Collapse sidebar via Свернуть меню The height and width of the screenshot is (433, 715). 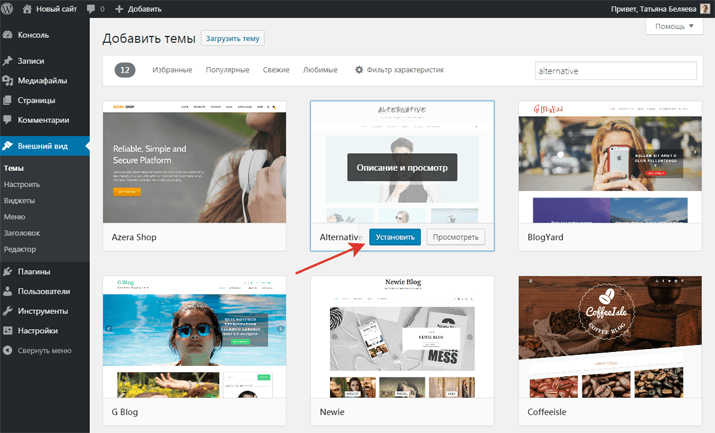tap(45, 351)
